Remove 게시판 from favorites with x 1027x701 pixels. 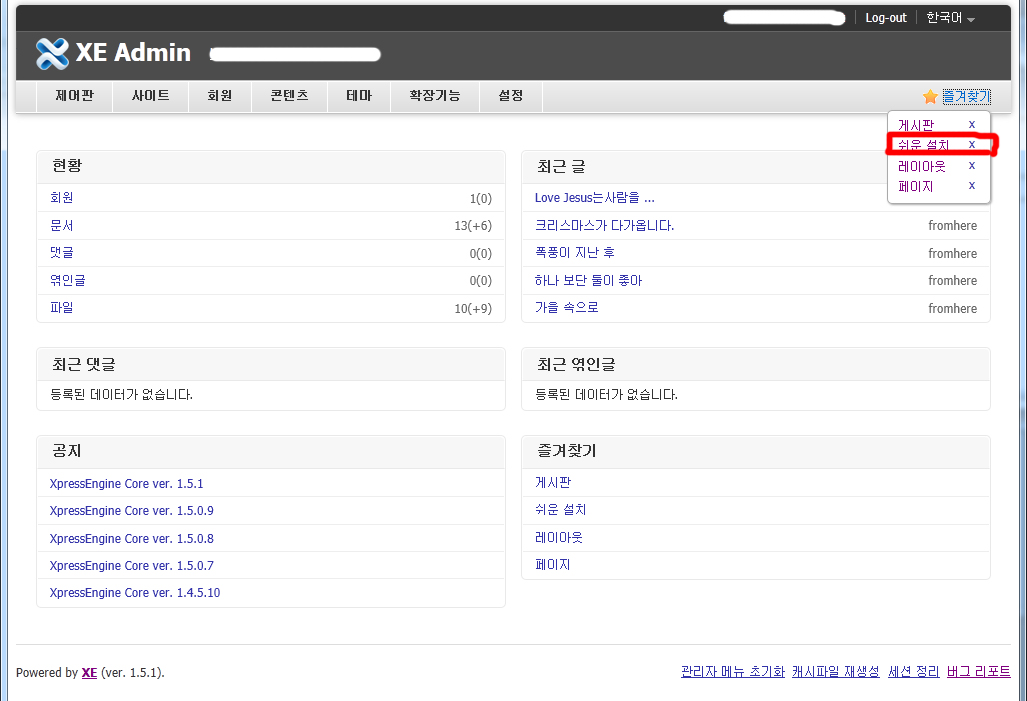tap(971, 124)
